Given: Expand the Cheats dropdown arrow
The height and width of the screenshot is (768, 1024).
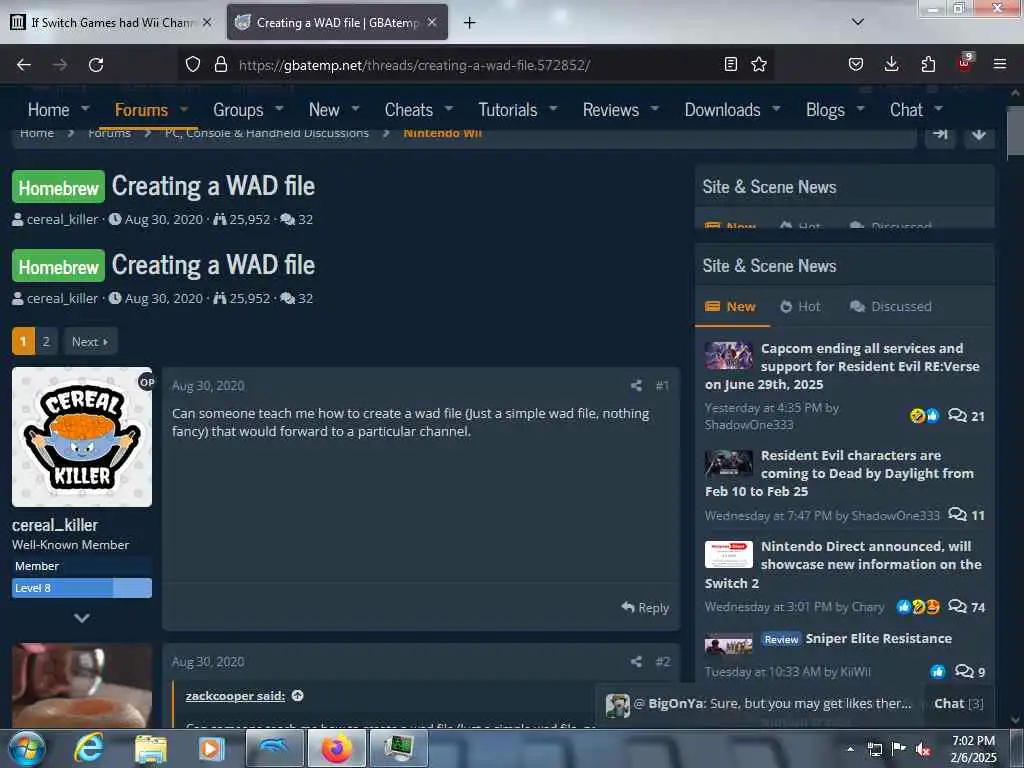Looking at the screenshot, I should (449, 108).
